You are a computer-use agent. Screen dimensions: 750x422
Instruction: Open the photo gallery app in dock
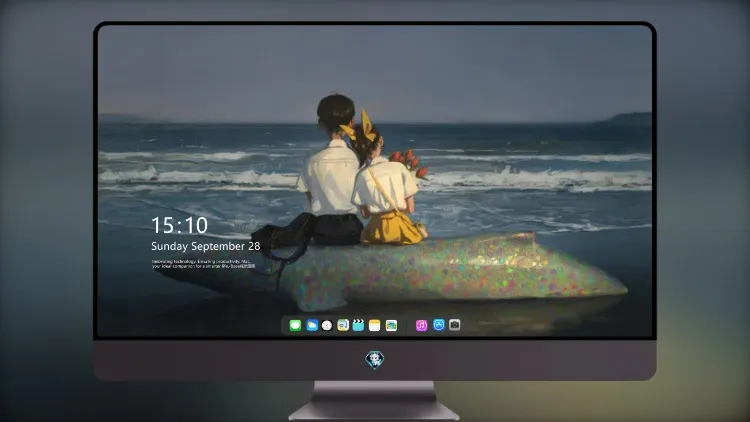tap(391, 325)
